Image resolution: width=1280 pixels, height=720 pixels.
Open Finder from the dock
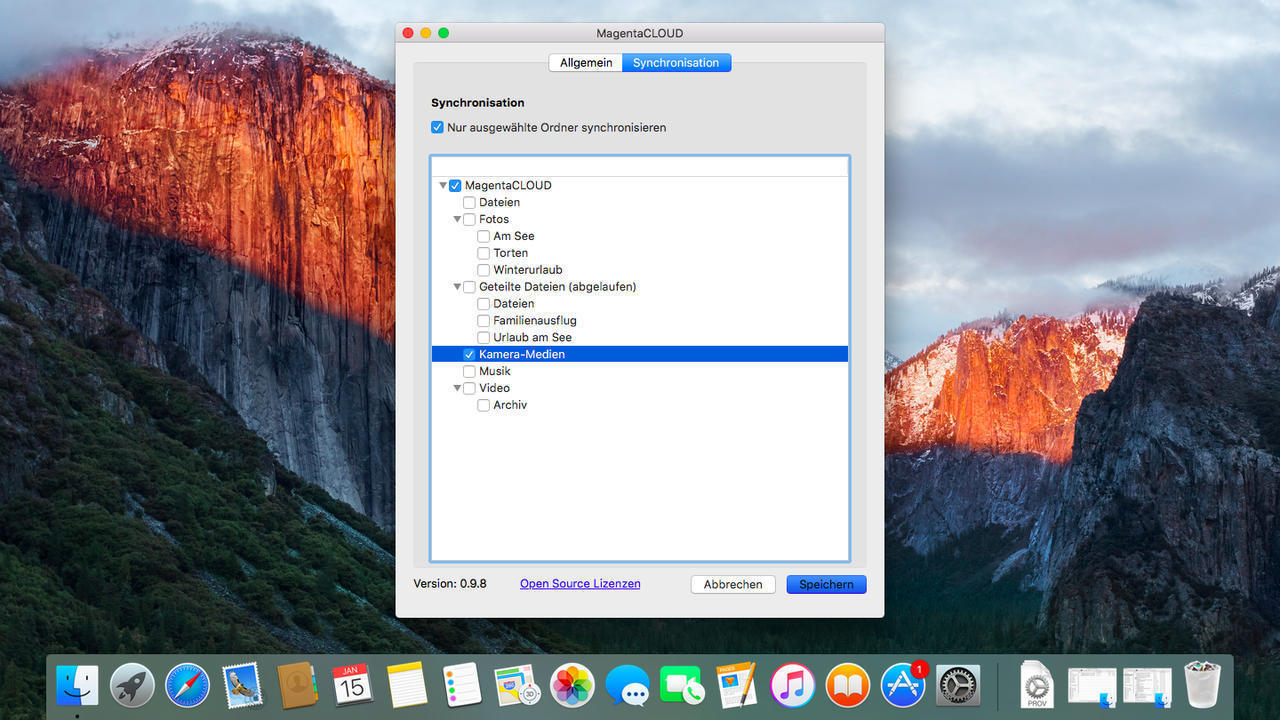(77, 686)
